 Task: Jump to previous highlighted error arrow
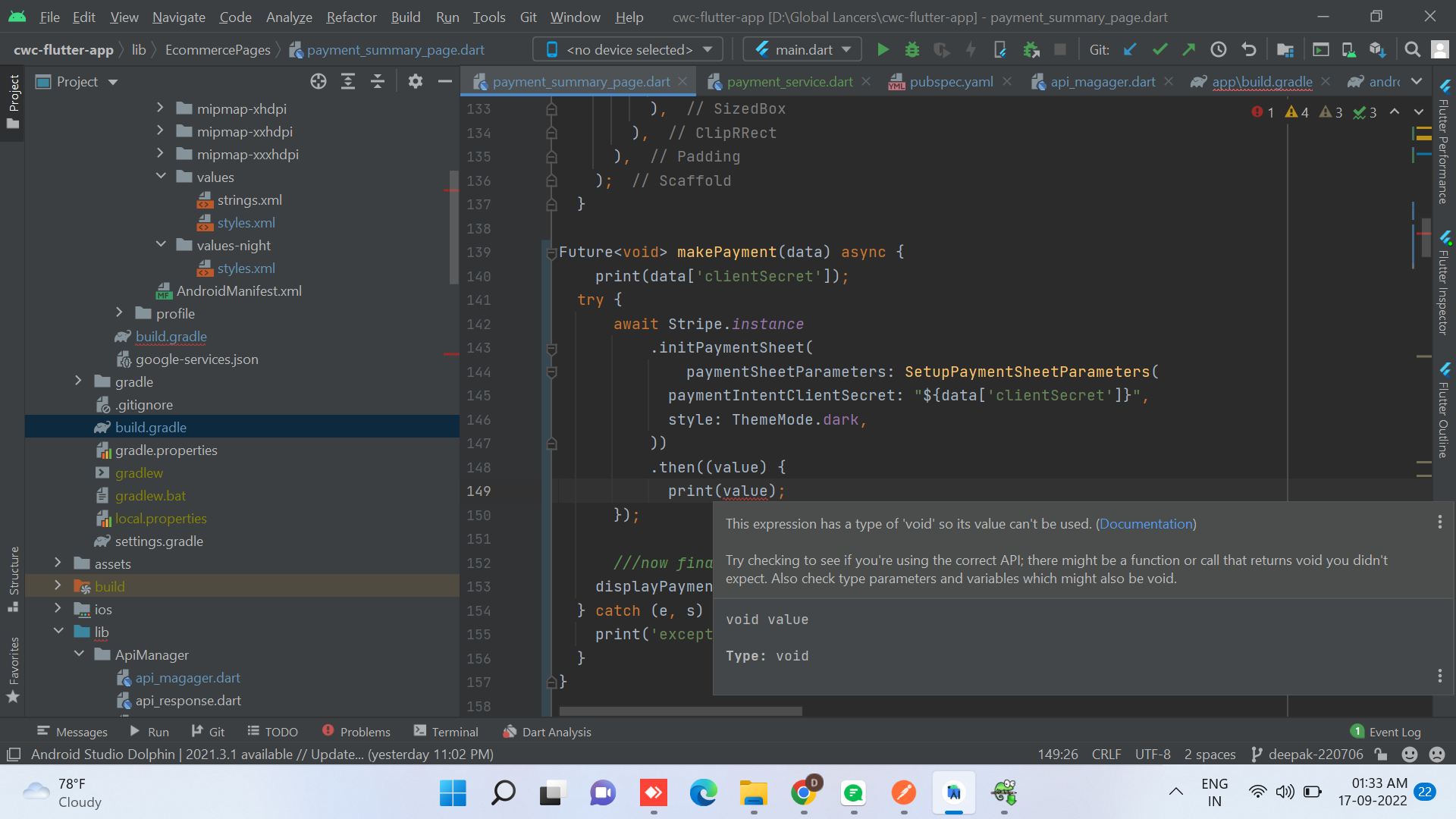click(1395, 112)
